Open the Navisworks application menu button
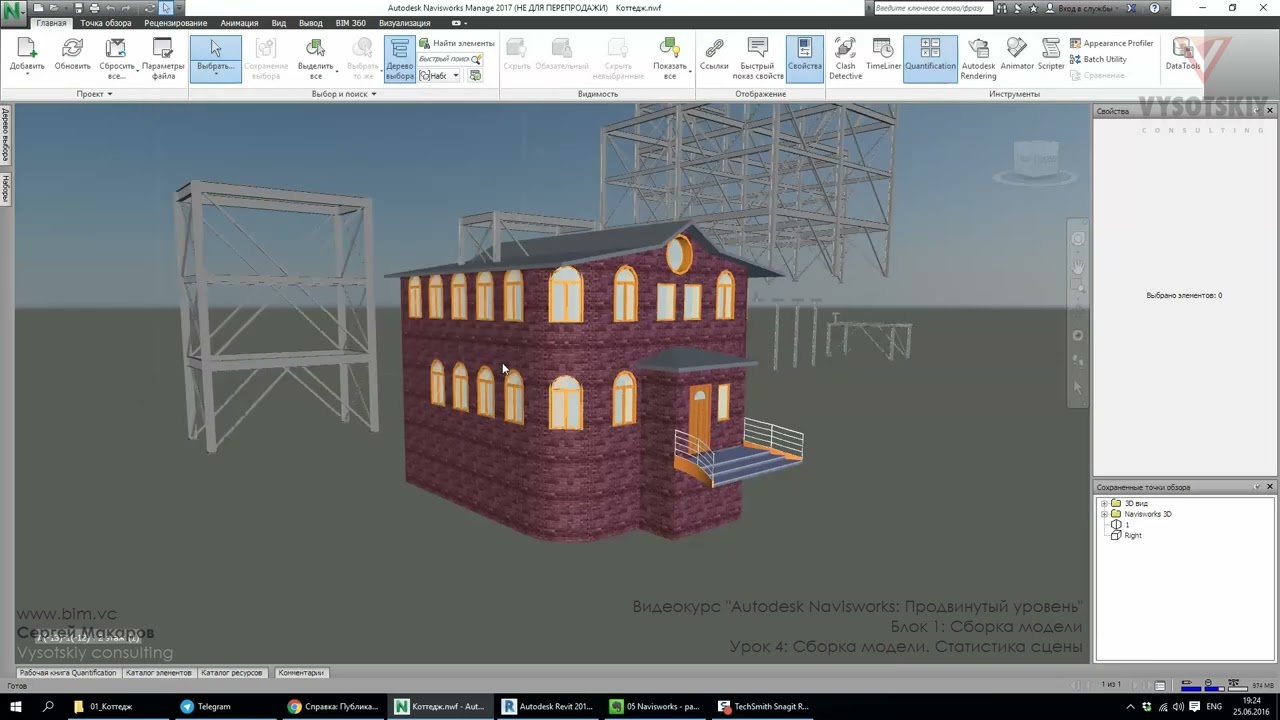 tap(14, 15)
